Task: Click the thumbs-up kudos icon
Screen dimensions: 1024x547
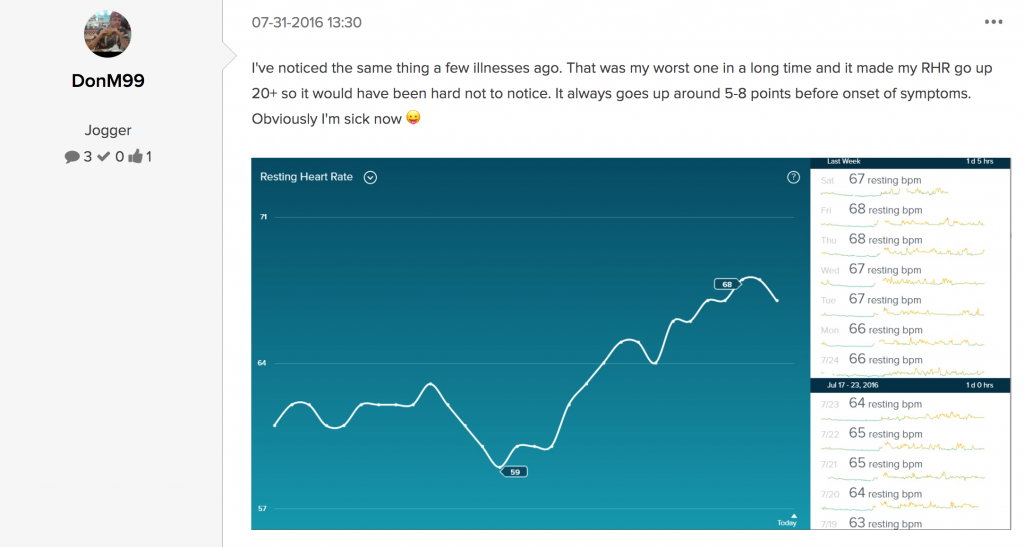Action: point(135,157)
